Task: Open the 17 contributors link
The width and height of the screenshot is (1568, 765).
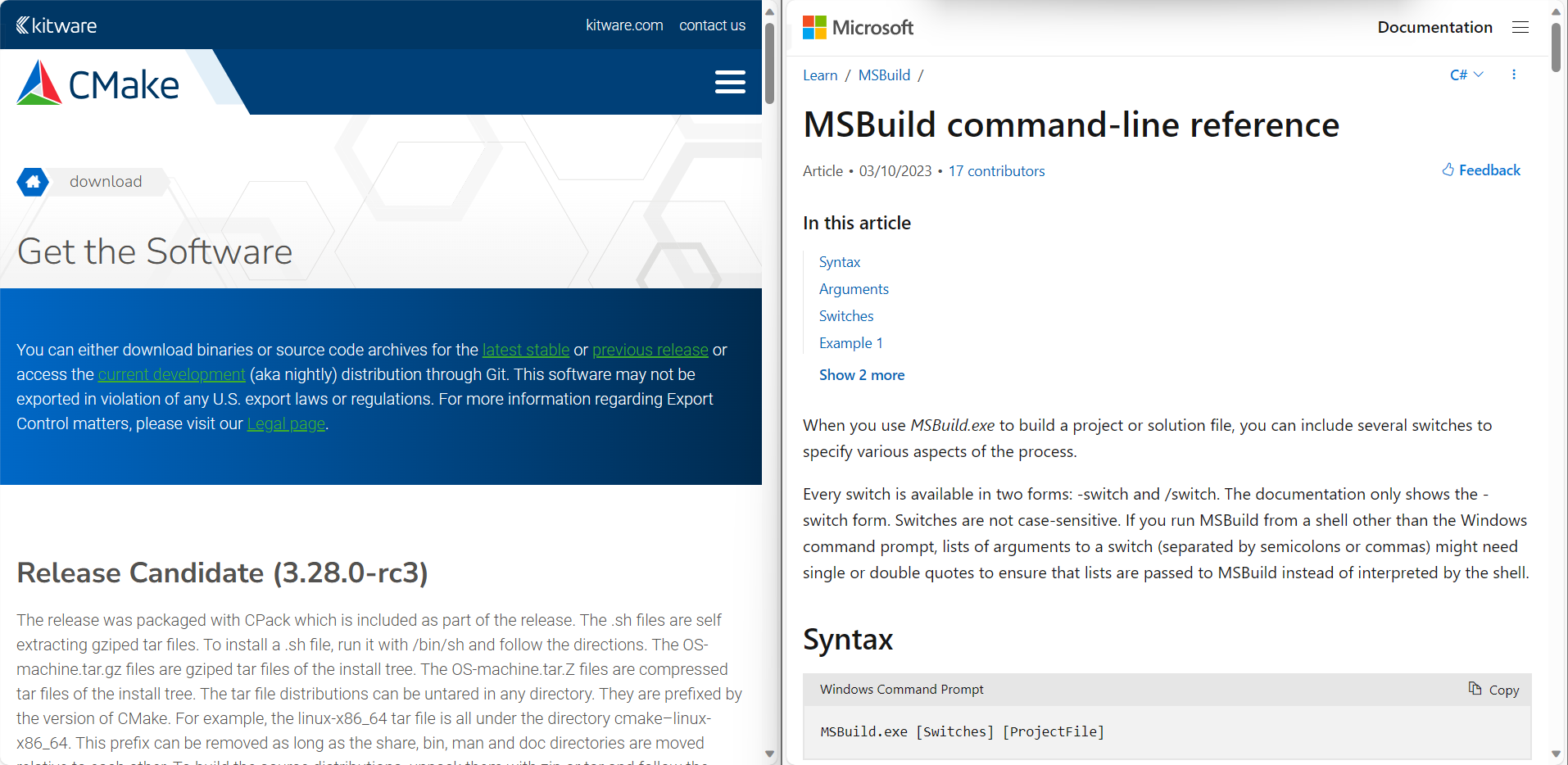Action: 996,171
